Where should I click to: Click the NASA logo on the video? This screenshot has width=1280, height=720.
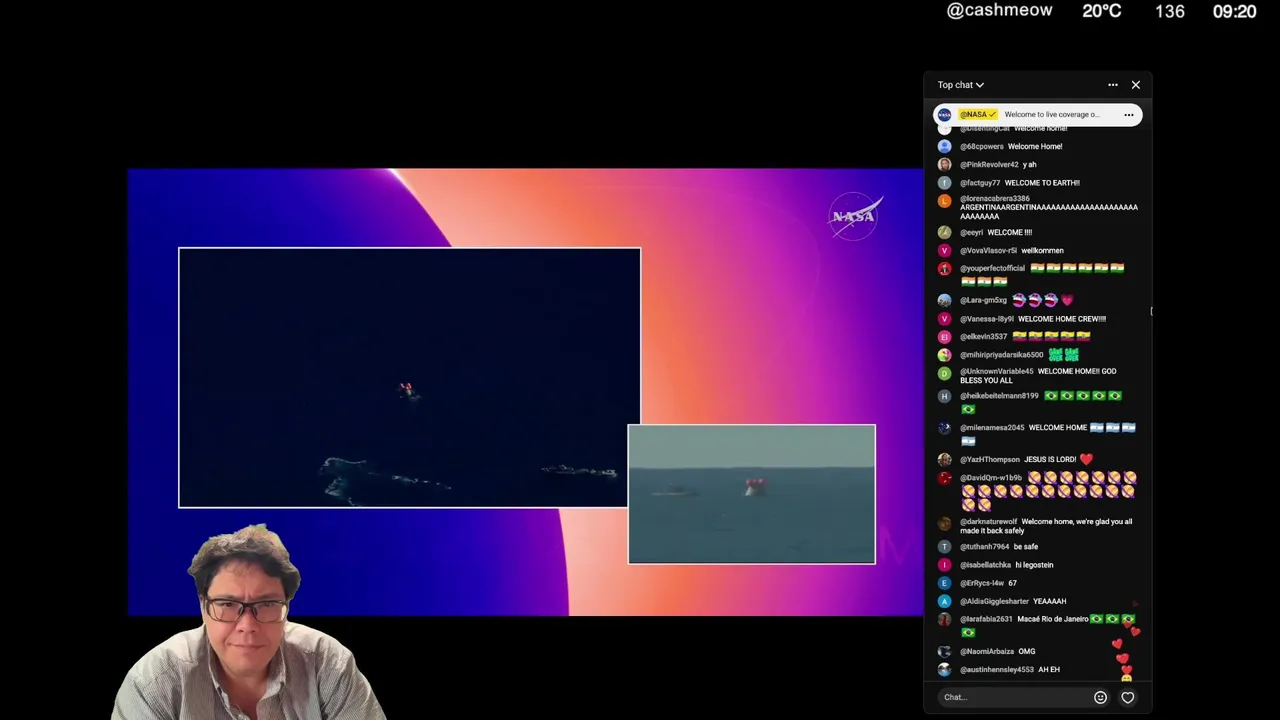coord(853,216)
